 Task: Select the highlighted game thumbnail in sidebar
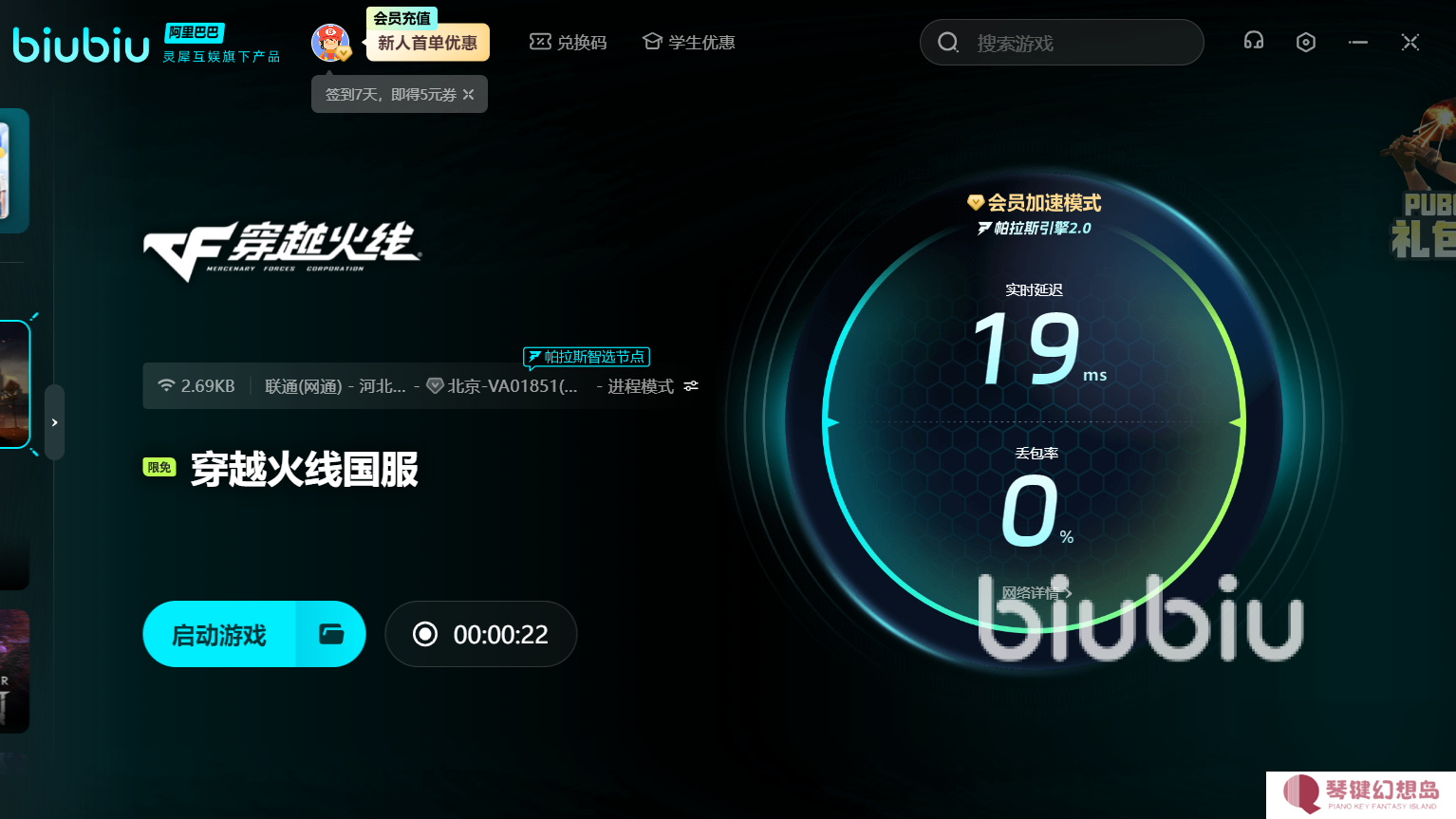pos(14,384)
